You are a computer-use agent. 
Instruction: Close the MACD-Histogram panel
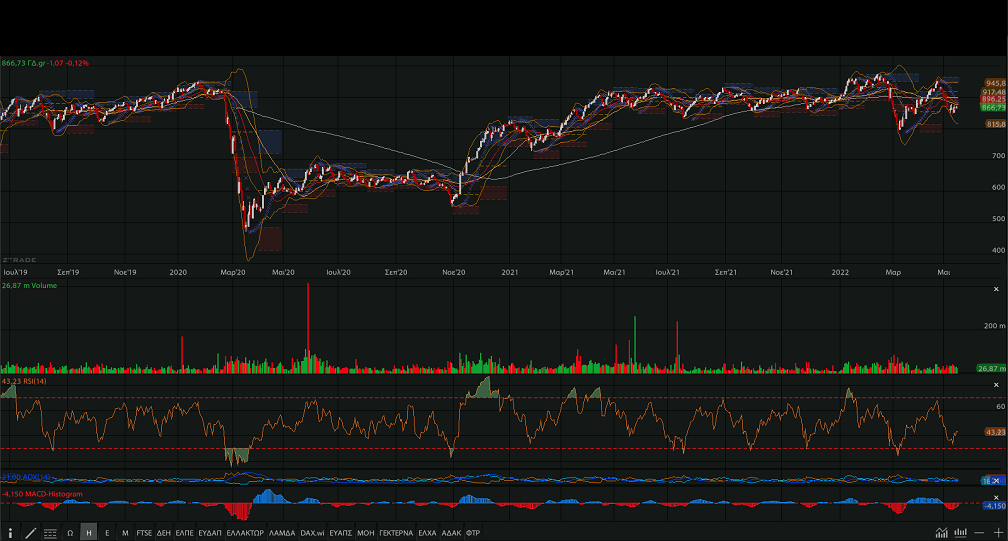point(996,493)
